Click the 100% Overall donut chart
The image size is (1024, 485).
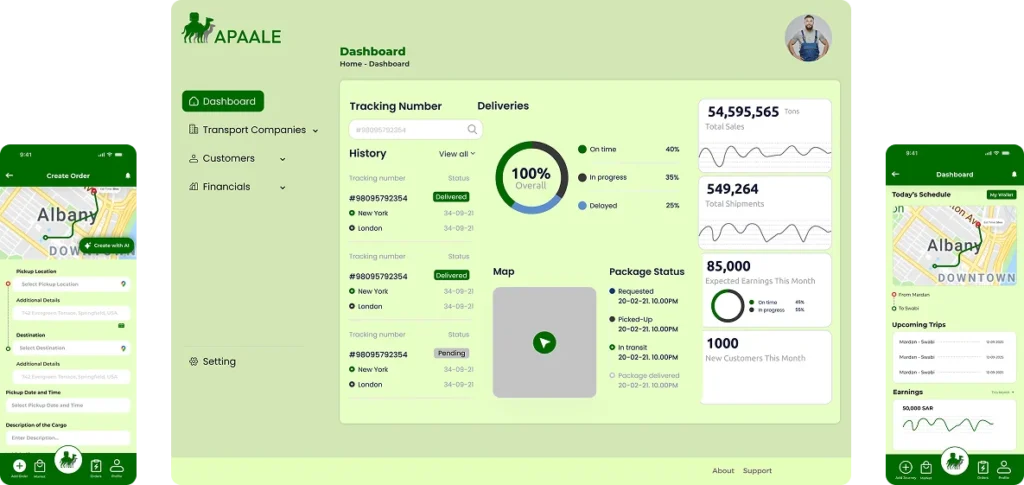[x=531, y=177]
